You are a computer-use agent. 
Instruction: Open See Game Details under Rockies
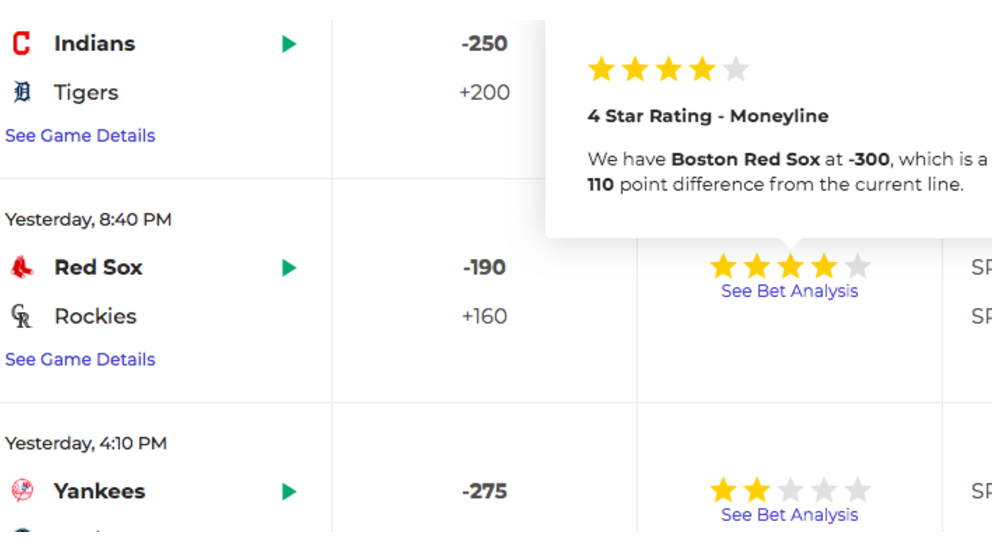[x=80, y=359]
